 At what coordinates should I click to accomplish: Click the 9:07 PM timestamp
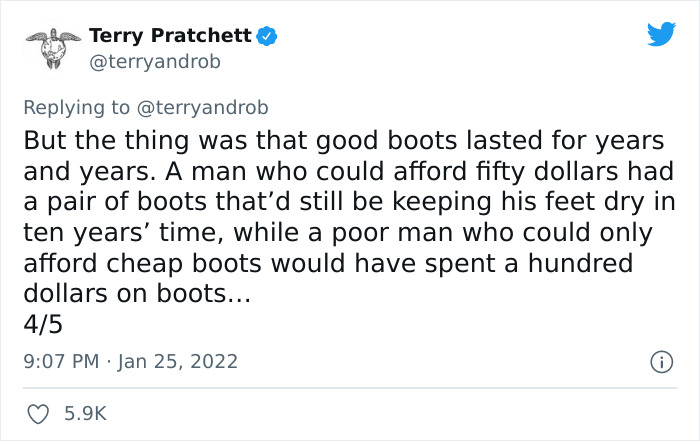tap(59, 361)
